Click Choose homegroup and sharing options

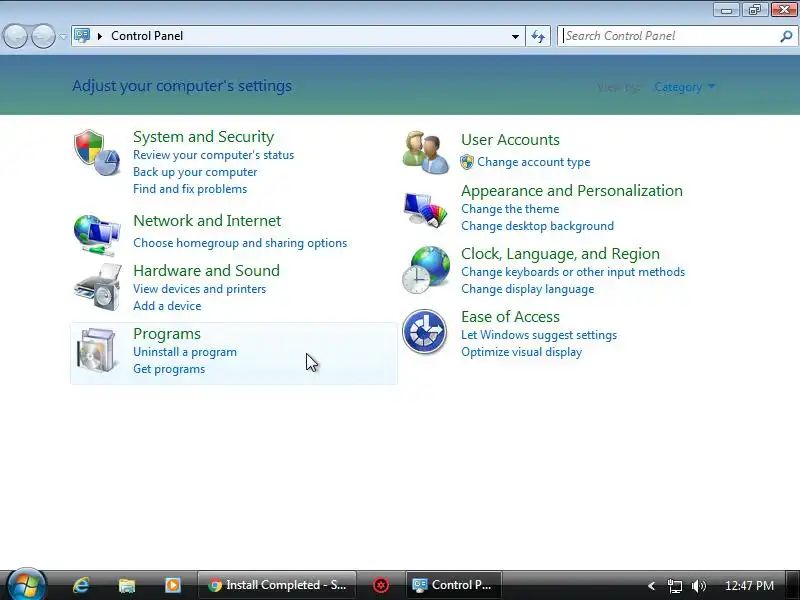coord(240,243)
